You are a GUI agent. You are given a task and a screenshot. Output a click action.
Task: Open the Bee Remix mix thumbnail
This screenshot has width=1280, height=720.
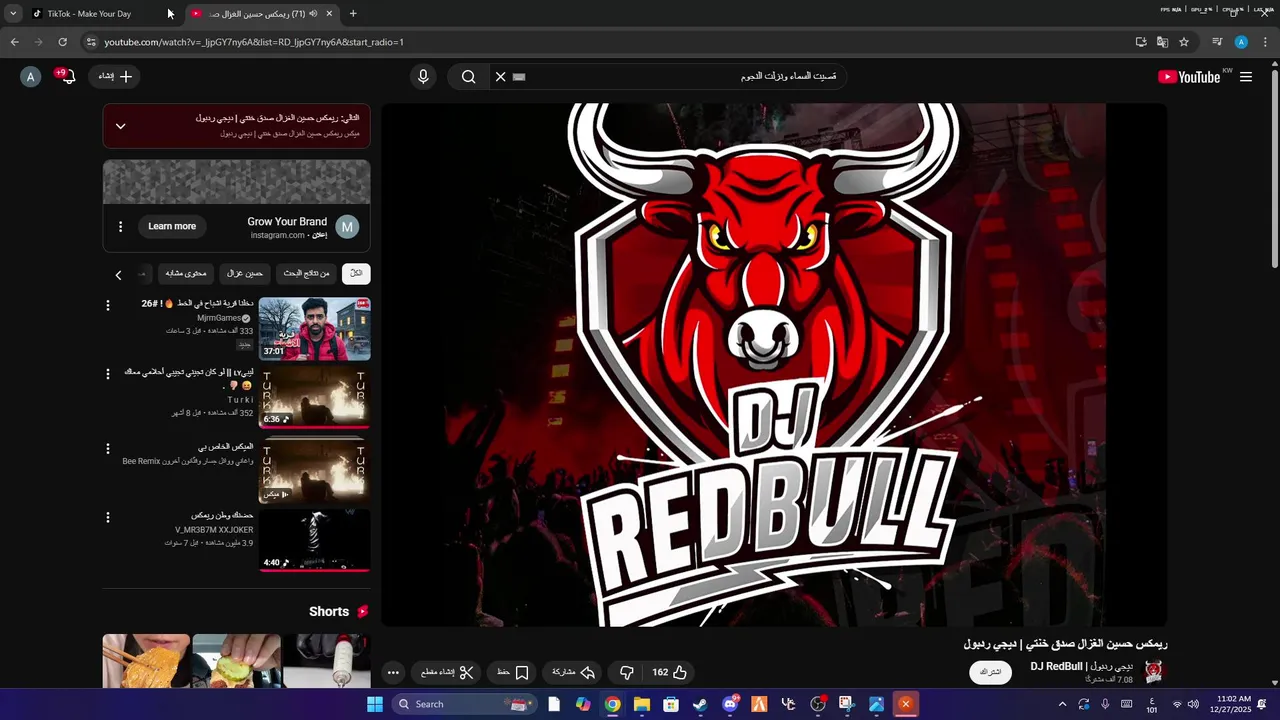pos(314,472)
